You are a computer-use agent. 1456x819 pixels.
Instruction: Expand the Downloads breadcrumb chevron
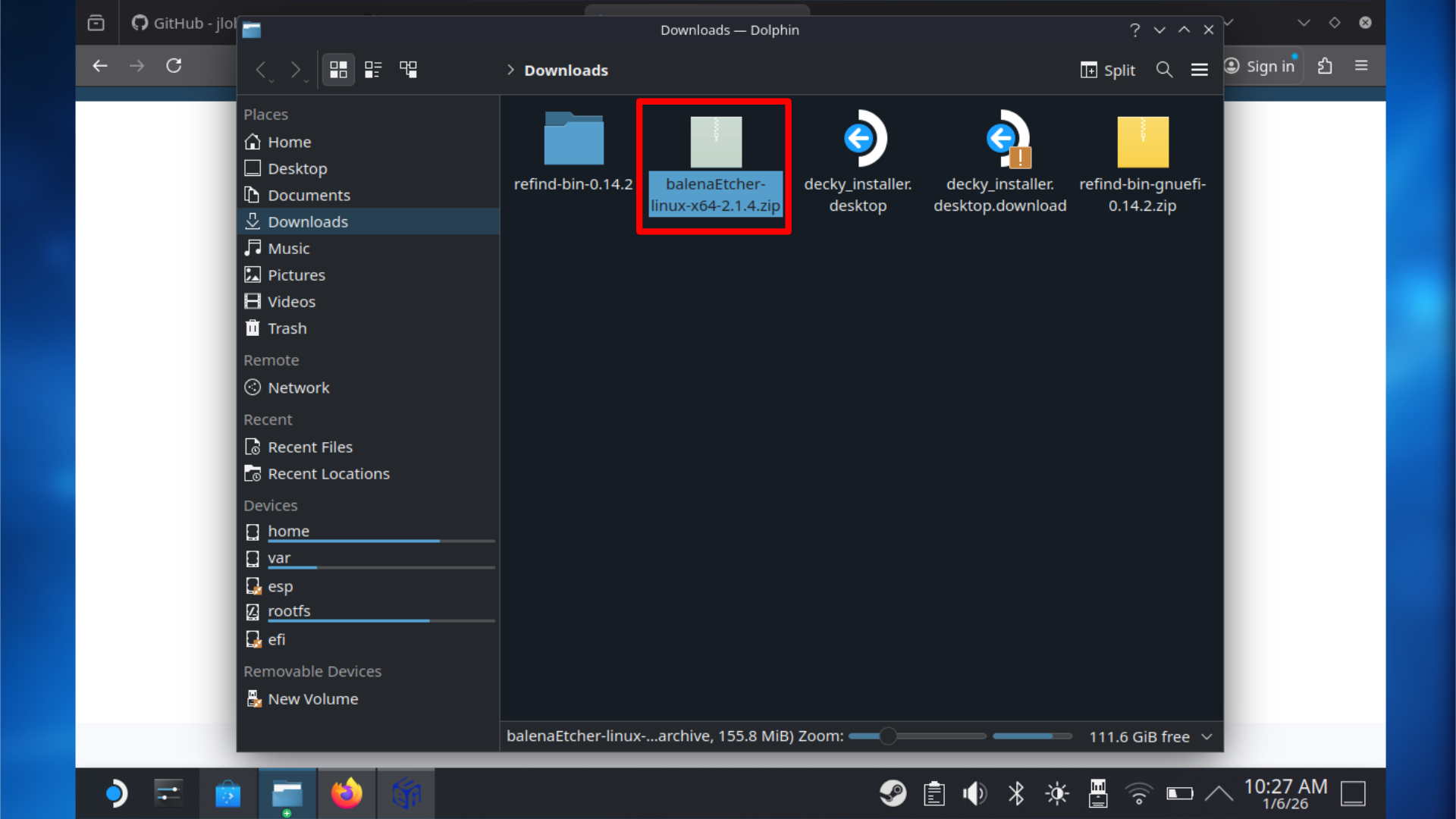(x=510, y=70)
